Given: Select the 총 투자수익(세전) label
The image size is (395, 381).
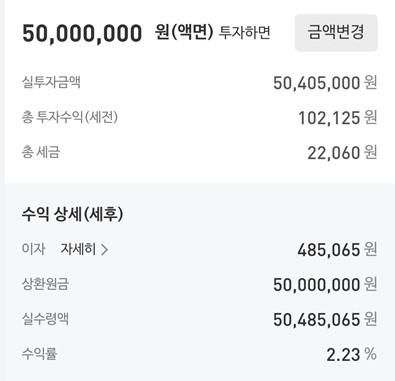Looking at the screenshot, I should coord(70,117).
